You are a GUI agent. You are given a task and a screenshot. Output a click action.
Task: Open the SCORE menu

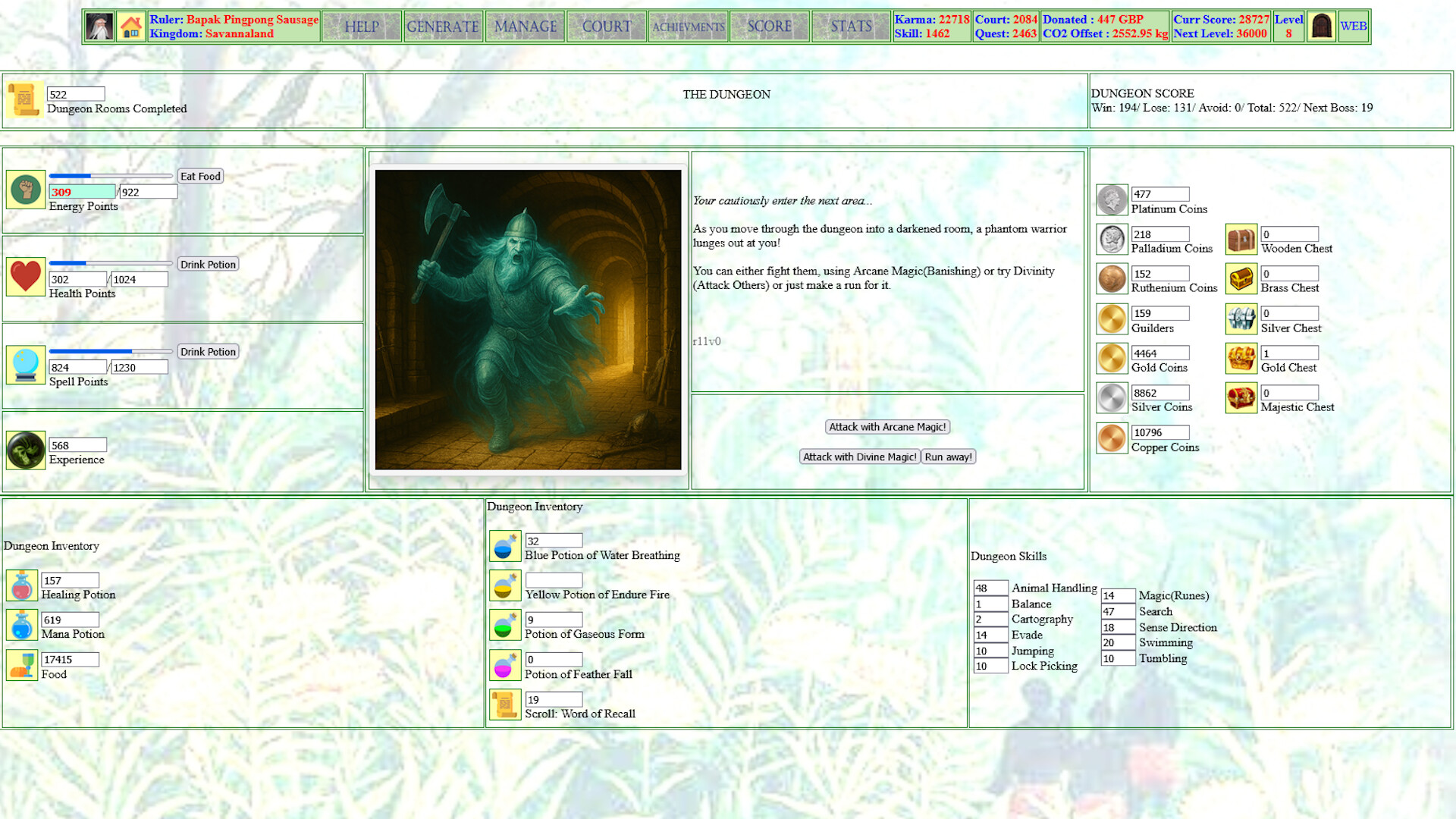[x=770, y=27]
